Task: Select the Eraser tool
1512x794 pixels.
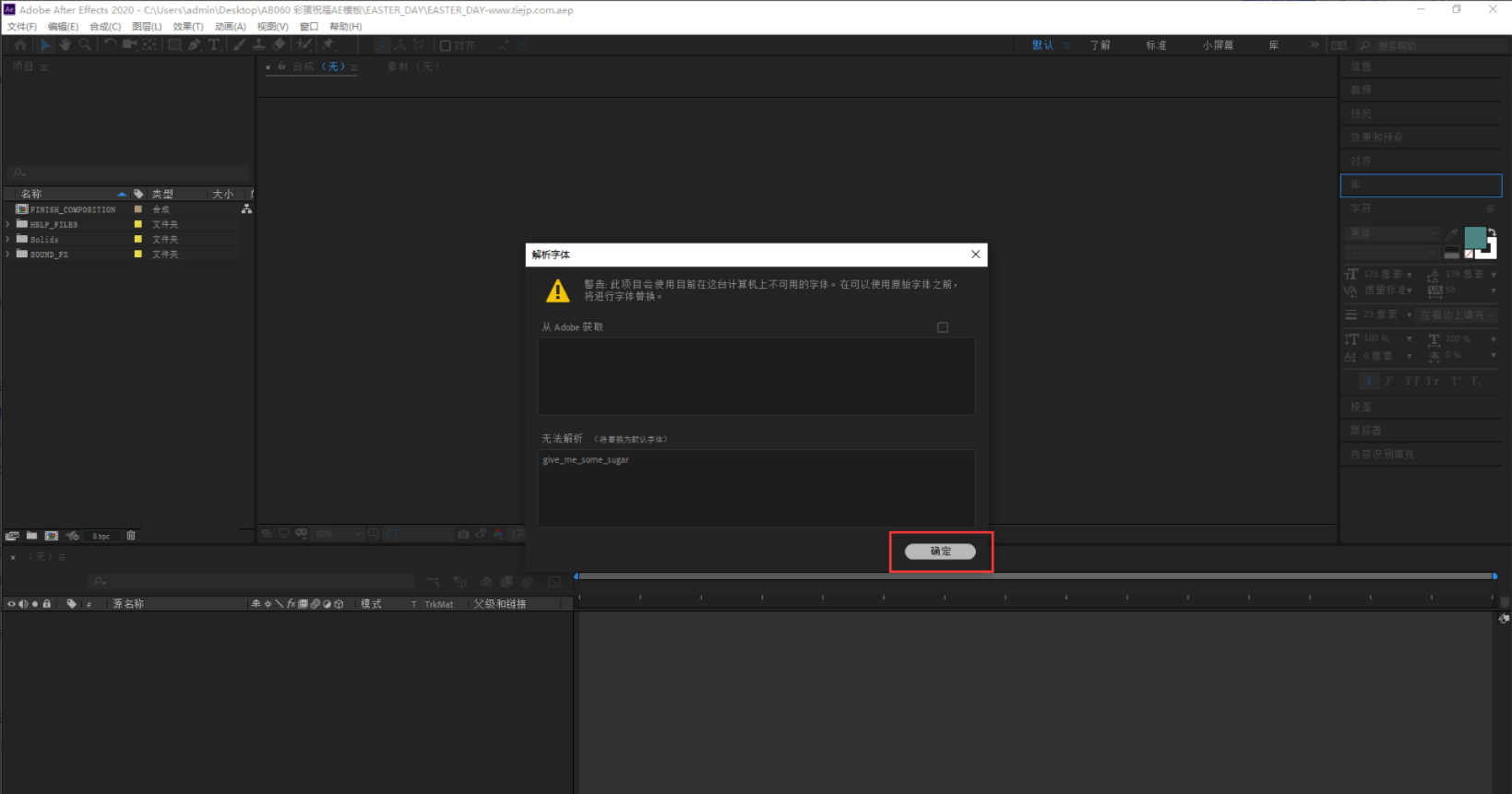Action: click(279, 44)
